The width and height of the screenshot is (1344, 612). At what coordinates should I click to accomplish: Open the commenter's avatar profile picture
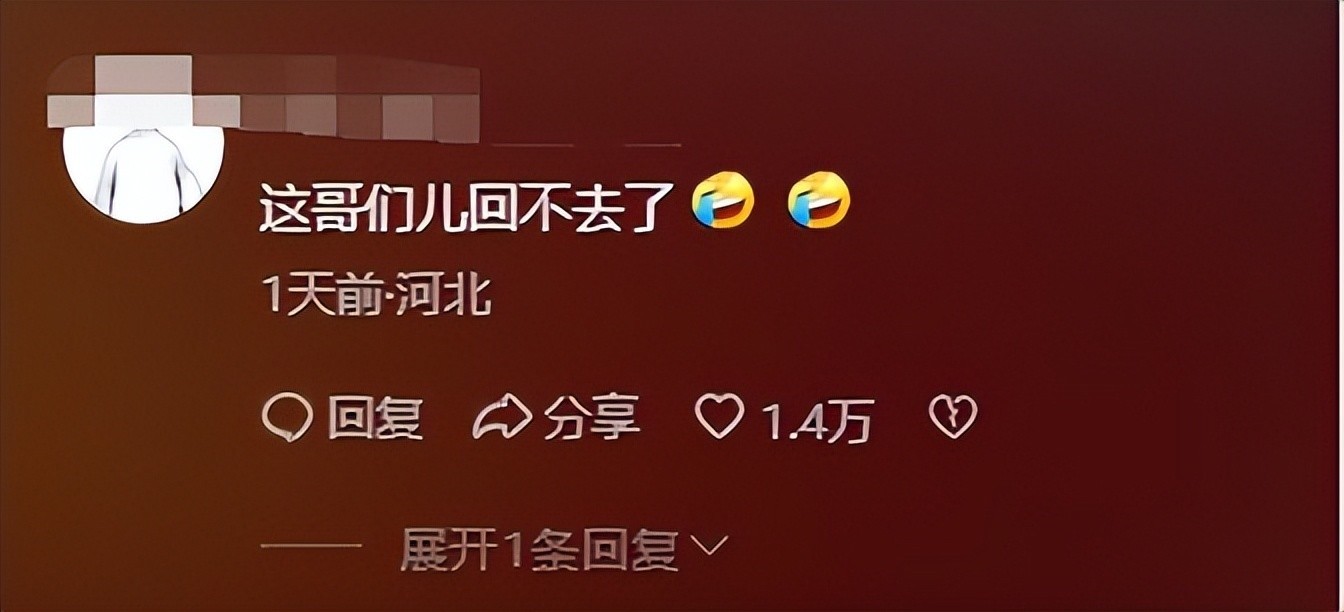(x=143, y=160)
